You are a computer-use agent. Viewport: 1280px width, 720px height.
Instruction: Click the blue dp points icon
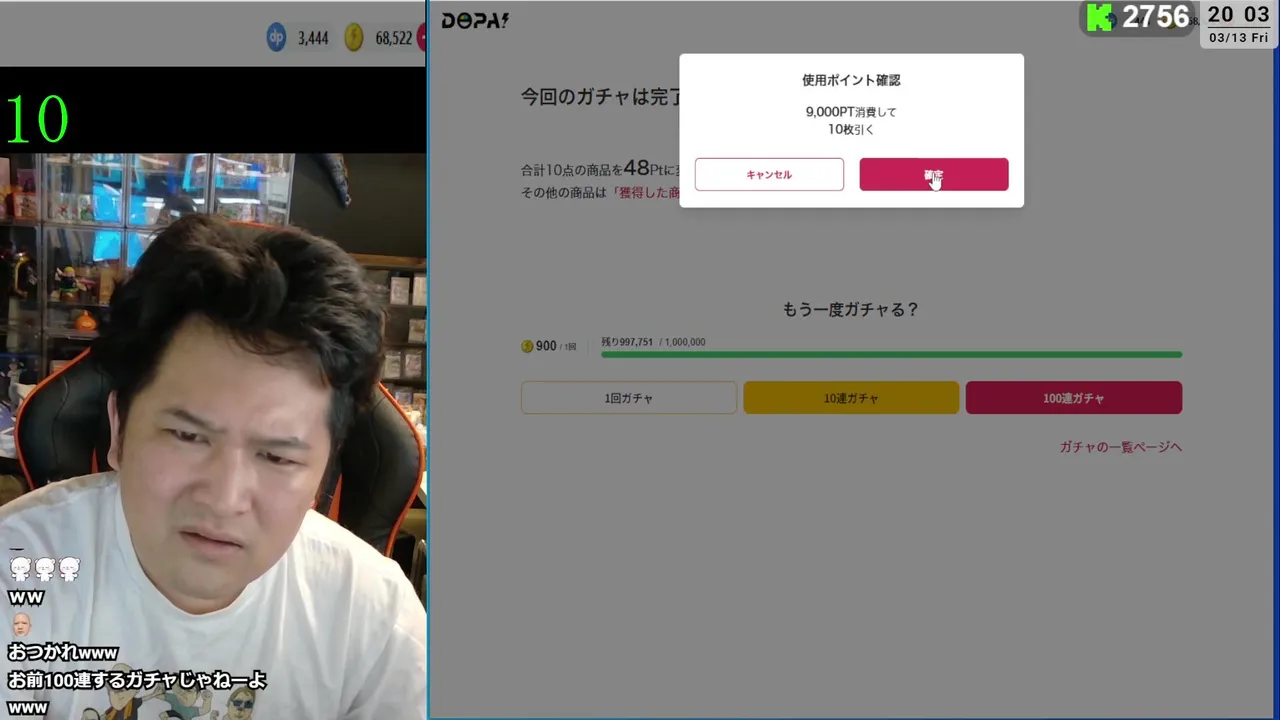pyautogui.click(x=277, y=38)
